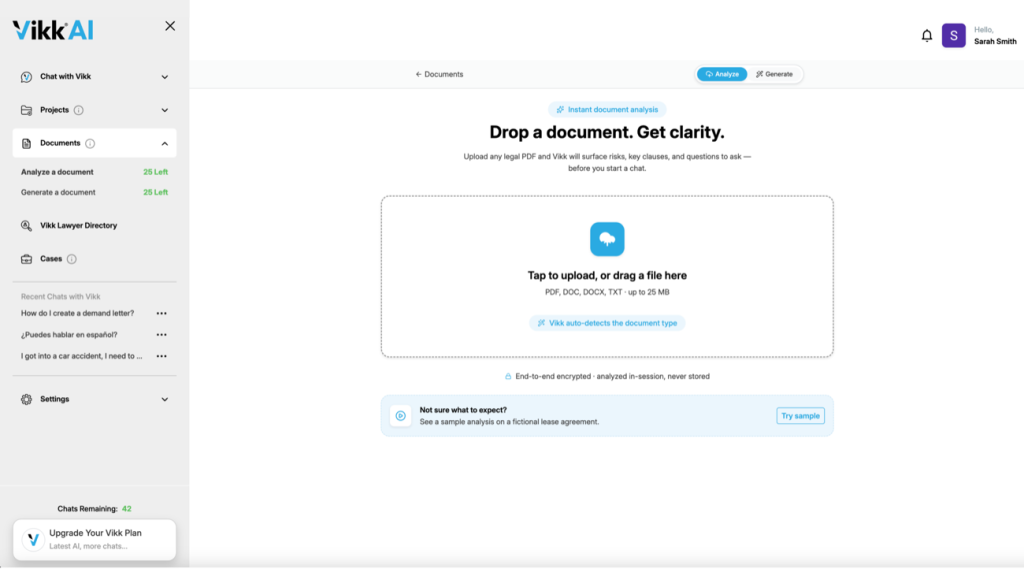Click "Not sure what to expect?" text
Screen dimensions: 1024x576
click(463, 410)
